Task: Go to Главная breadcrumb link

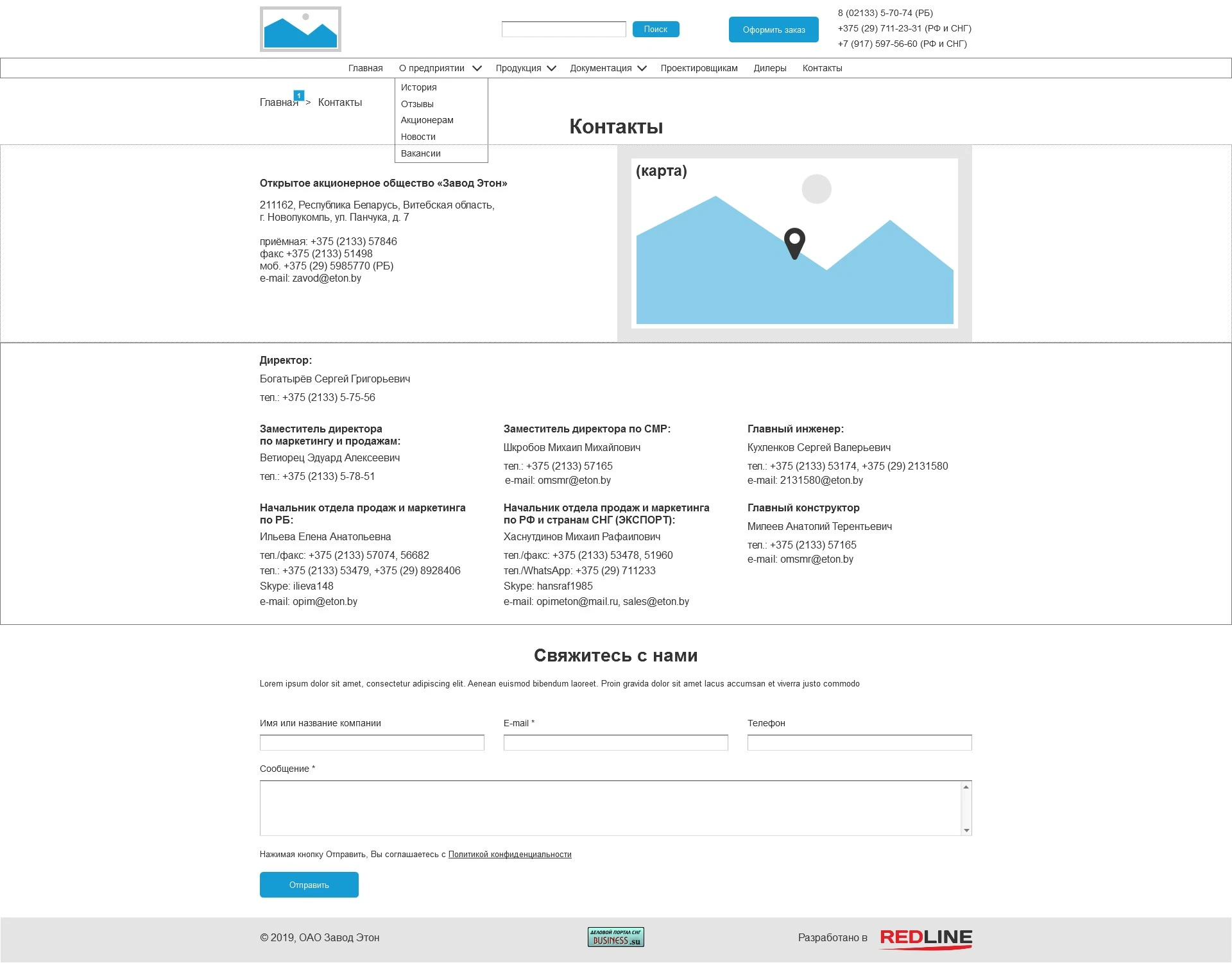Action: pyautogui.click(x=278, y=103)
